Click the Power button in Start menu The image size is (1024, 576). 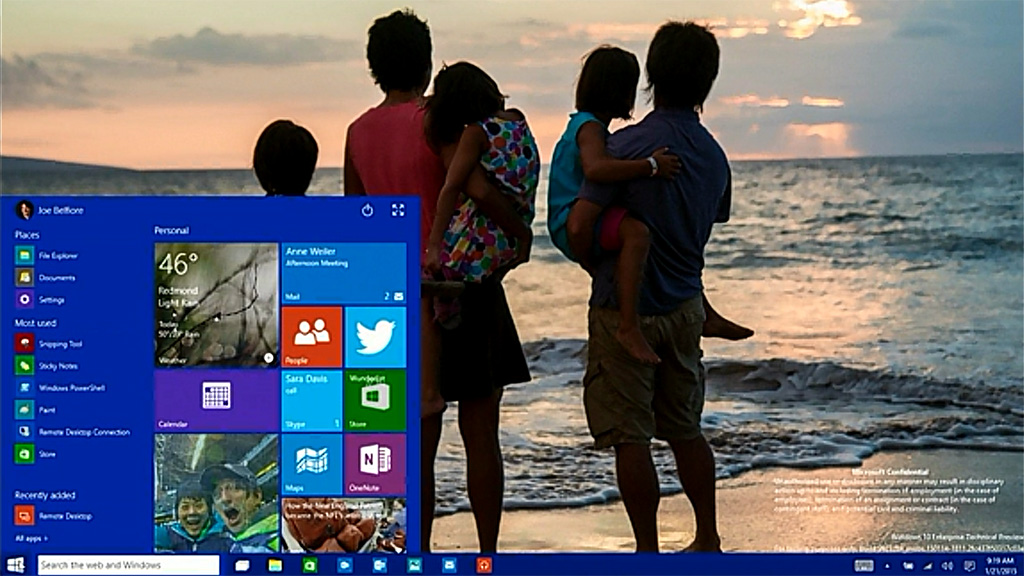(x=367, y=210)
